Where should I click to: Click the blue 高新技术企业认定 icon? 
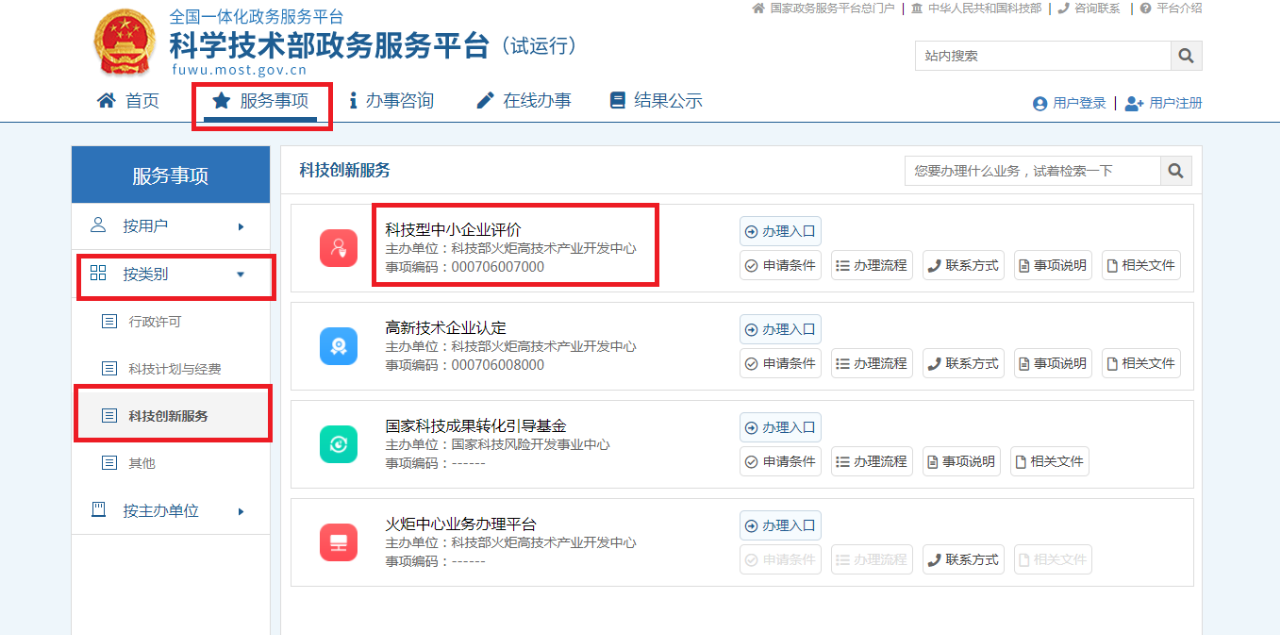click(x=338, y=346)
